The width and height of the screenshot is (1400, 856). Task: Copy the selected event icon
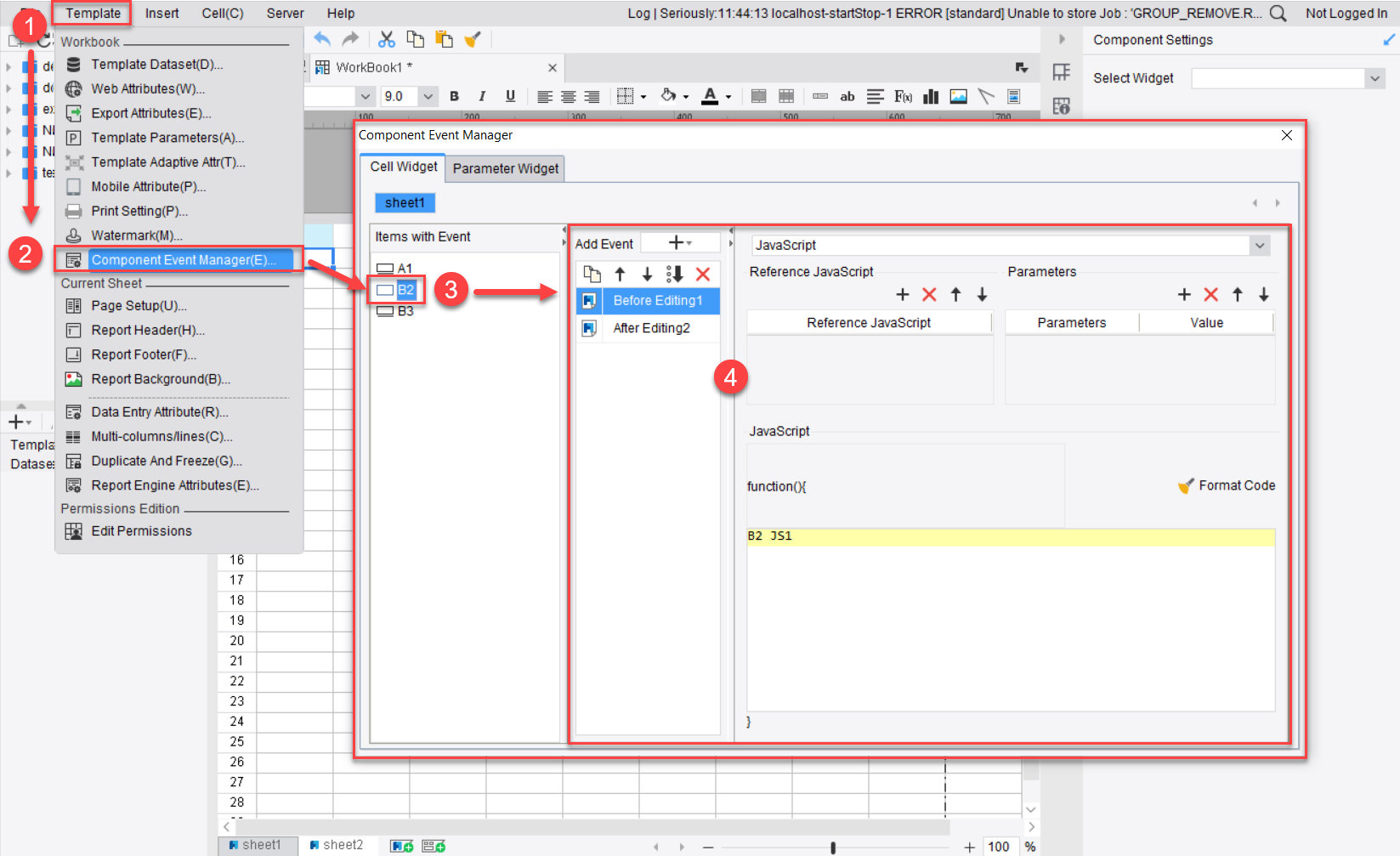[592, 274]
